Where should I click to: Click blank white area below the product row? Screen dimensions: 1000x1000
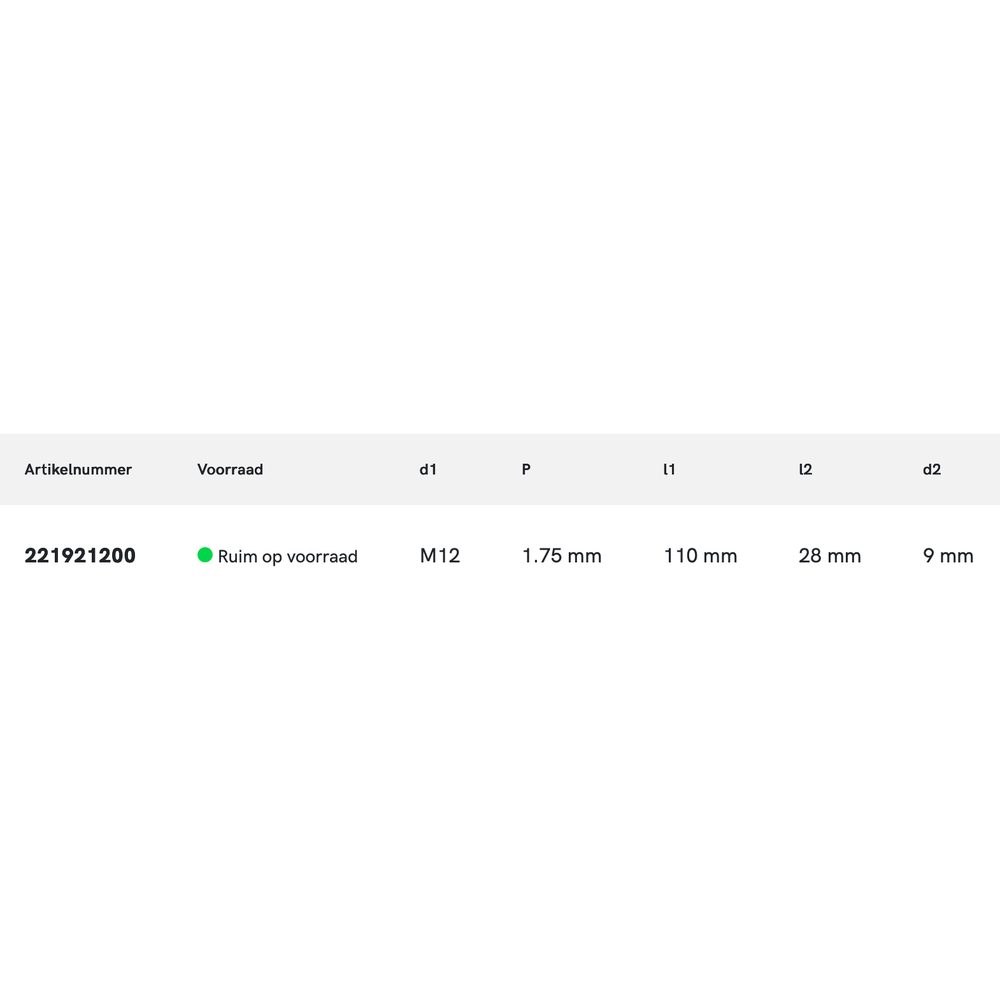click(x=500, y=800)
